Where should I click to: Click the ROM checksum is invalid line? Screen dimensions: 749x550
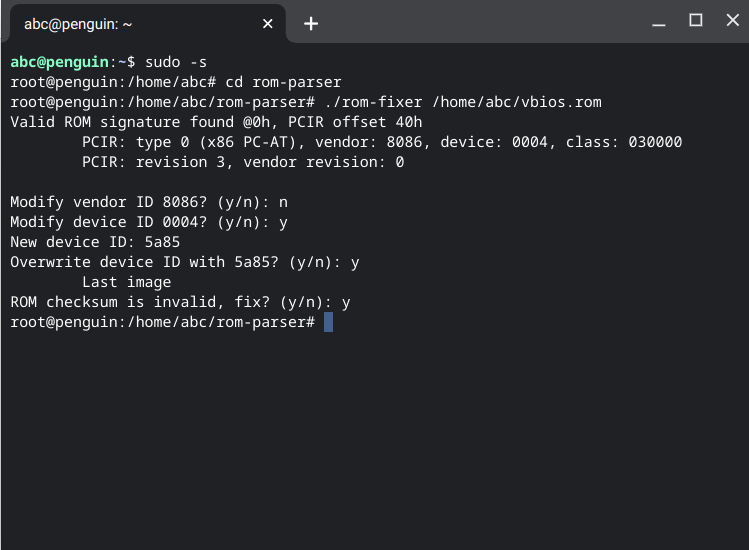point(181,302)
